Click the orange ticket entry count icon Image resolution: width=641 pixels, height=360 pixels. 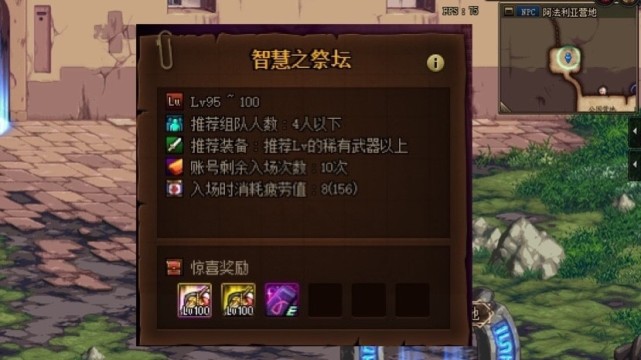174,167
